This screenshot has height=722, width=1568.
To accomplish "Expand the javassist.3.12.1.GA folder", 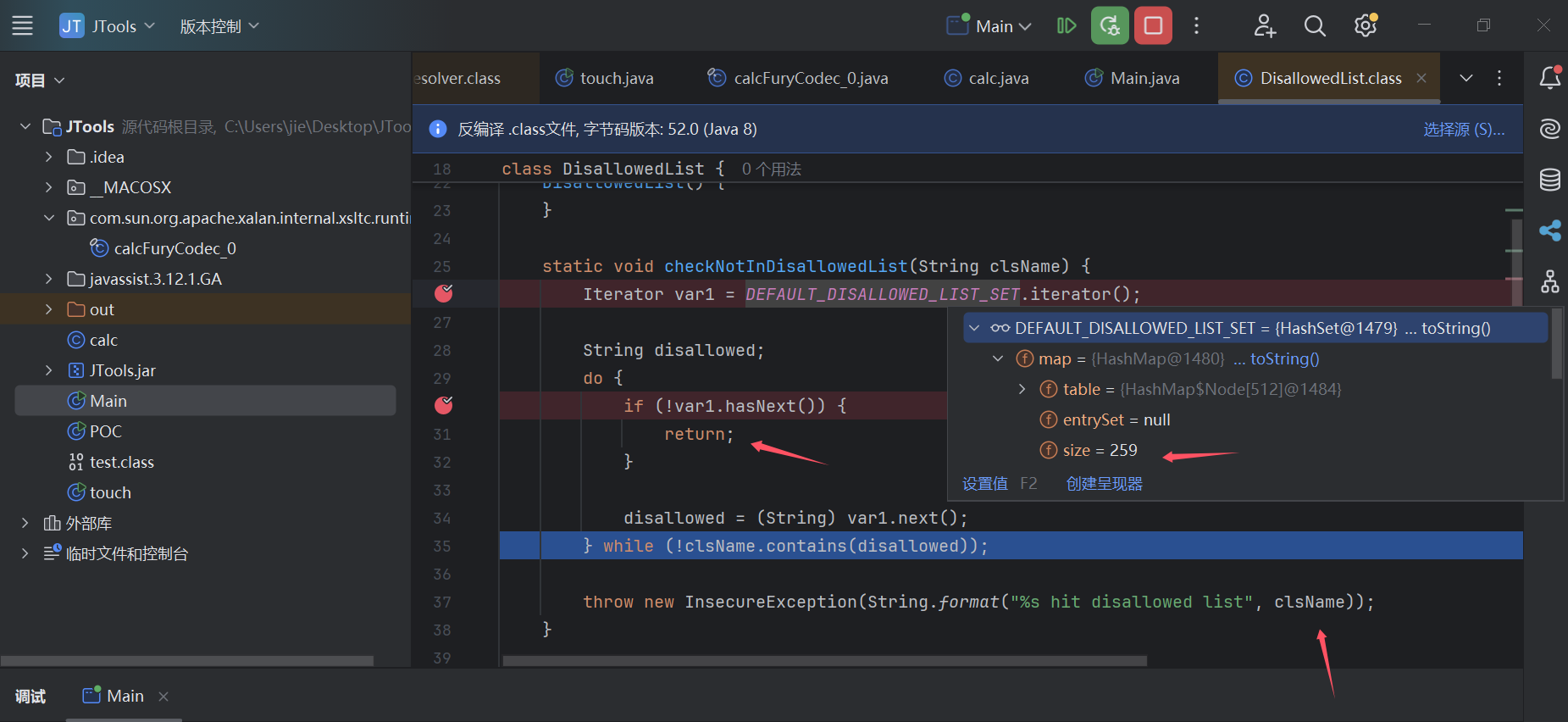I will coord(49,279).
